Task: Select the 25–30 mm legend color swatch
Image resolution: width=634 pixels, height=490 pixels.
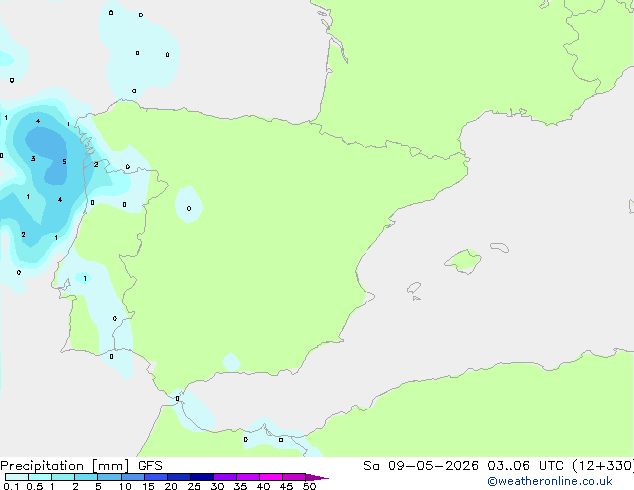Action: tap(202, 477)
